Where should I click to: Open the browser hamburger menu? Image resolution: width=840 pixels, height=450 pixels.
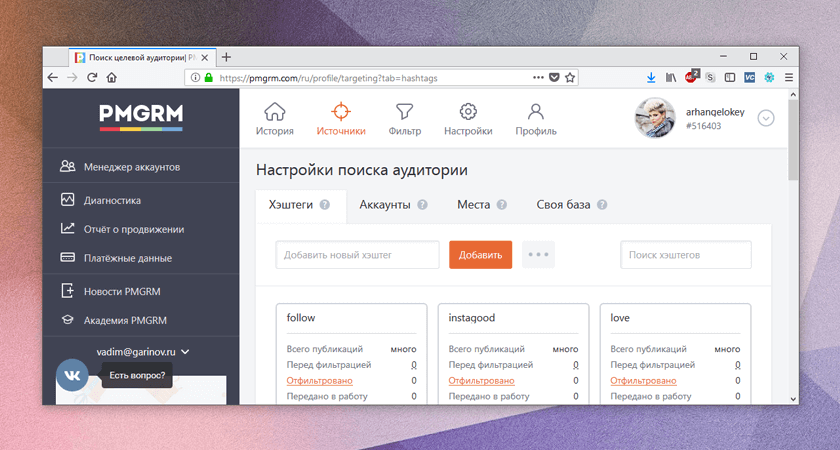[x=789, y=78]
